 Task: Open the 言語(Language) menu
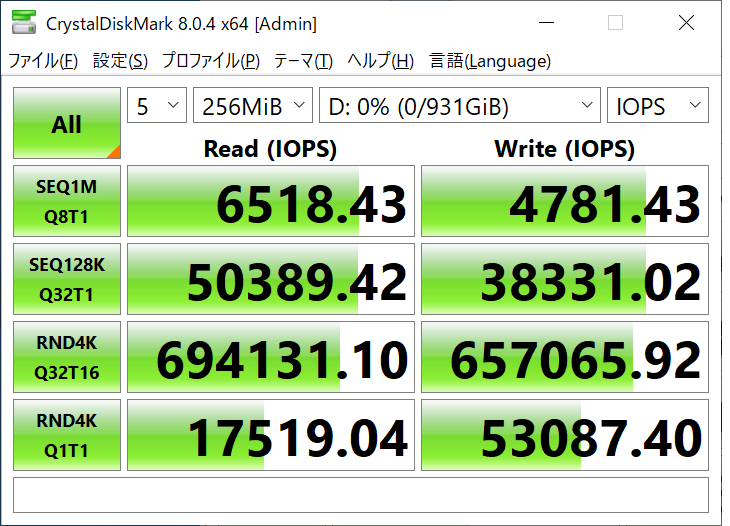(x=490, y=61)
